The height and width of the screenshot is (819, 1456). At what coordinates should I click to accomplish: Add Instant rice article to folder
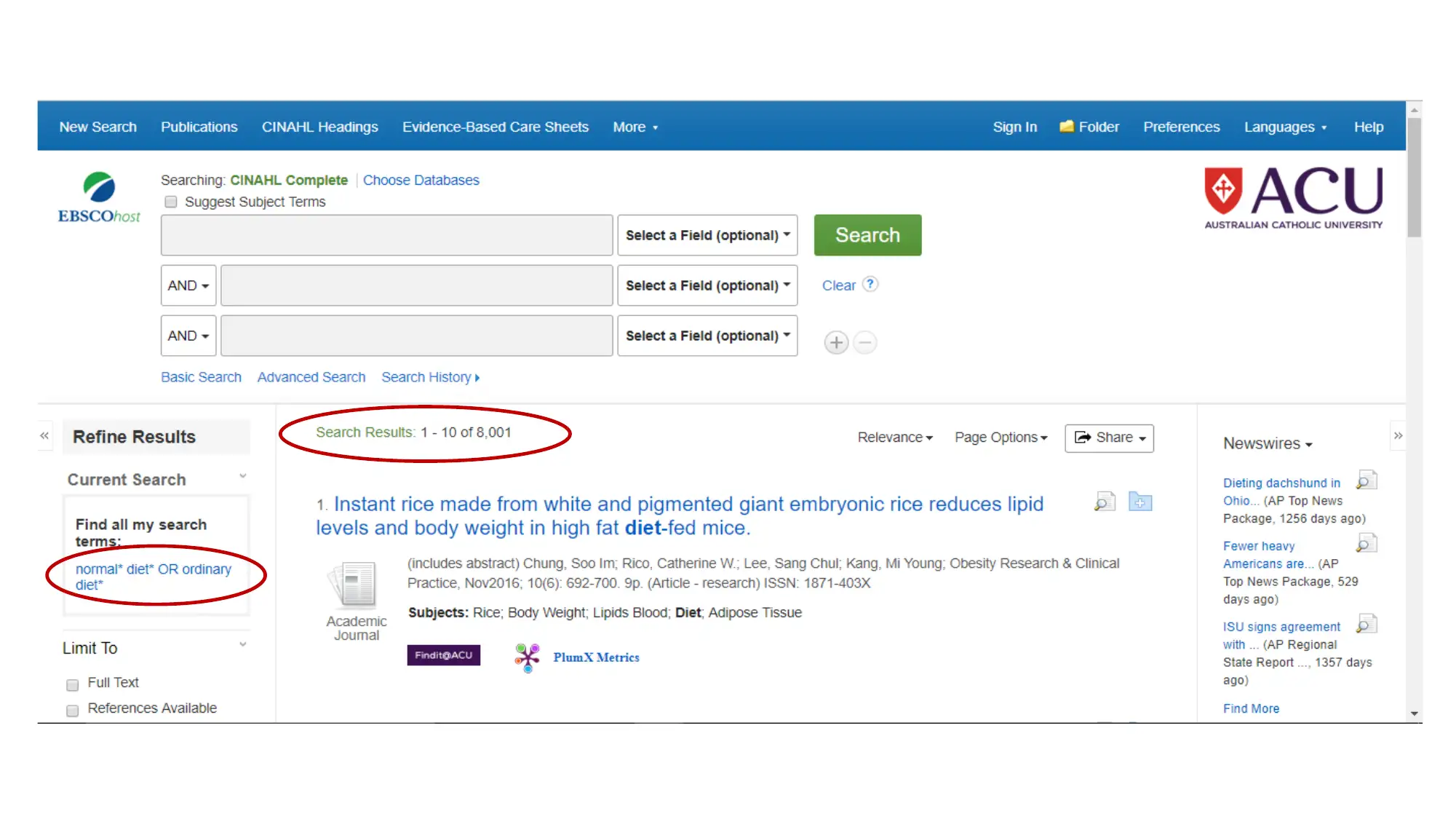[1139, 502]
